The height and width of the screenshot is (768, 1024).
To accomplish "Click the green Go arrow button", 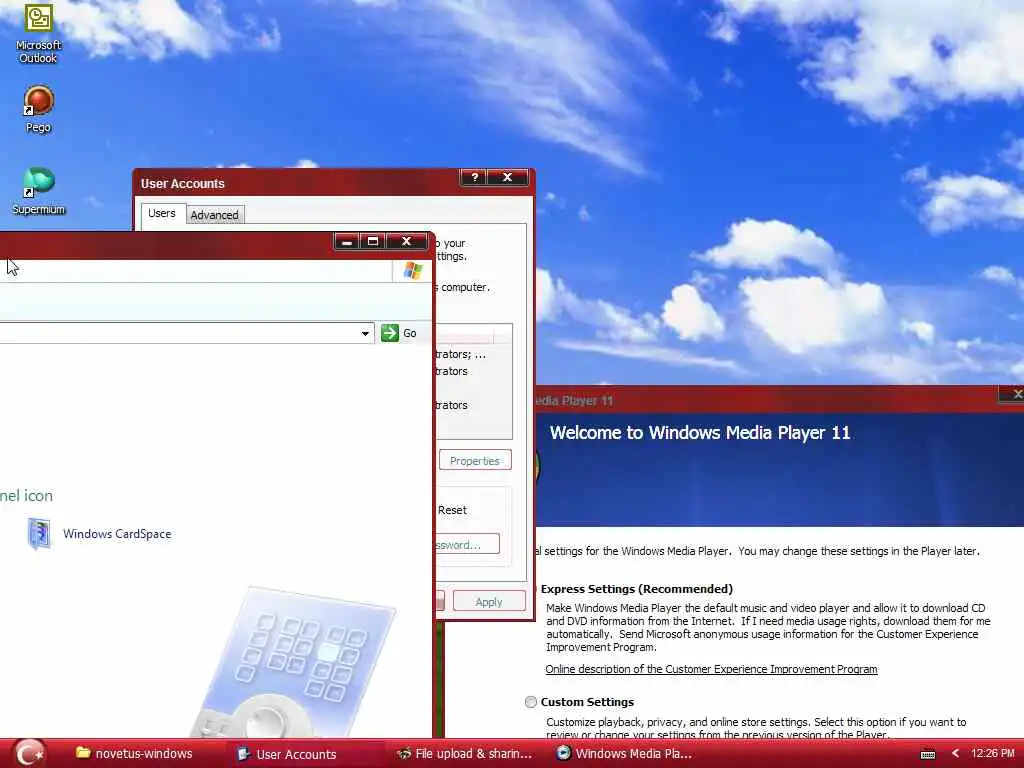I will pyautogui.click(x=390, y=333).
